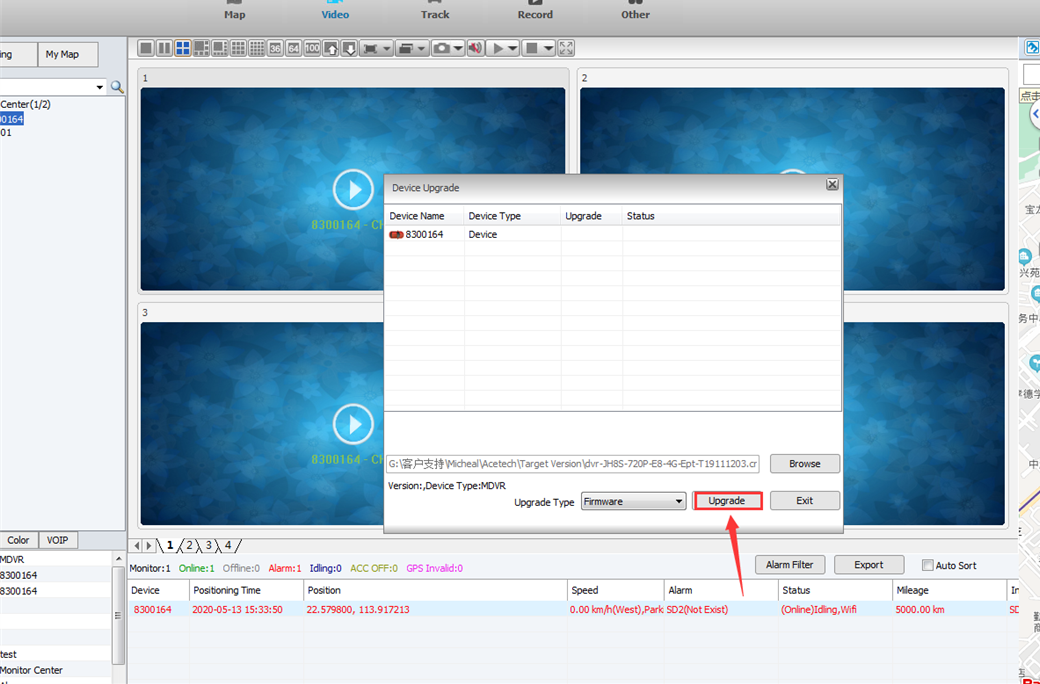
Task: Switch to video page tab 3
Action: [208, 545]
